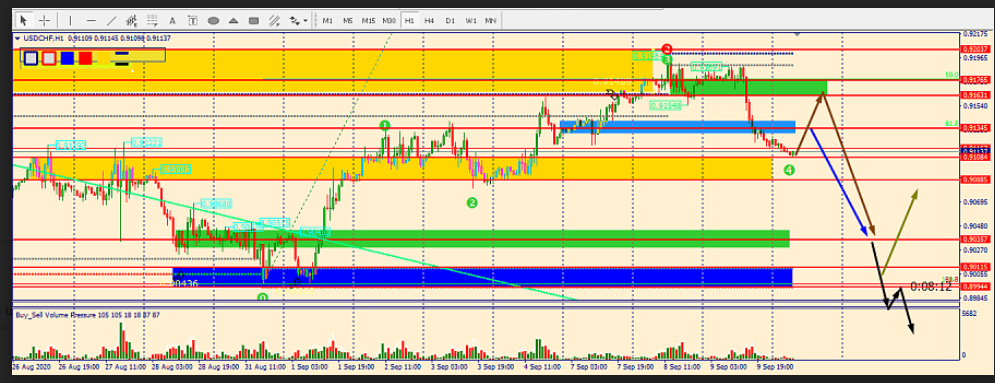The height and width of the screenshot is (383, 995).
Task: Click the 0.90695 price scale value
Action: point(974,202)
